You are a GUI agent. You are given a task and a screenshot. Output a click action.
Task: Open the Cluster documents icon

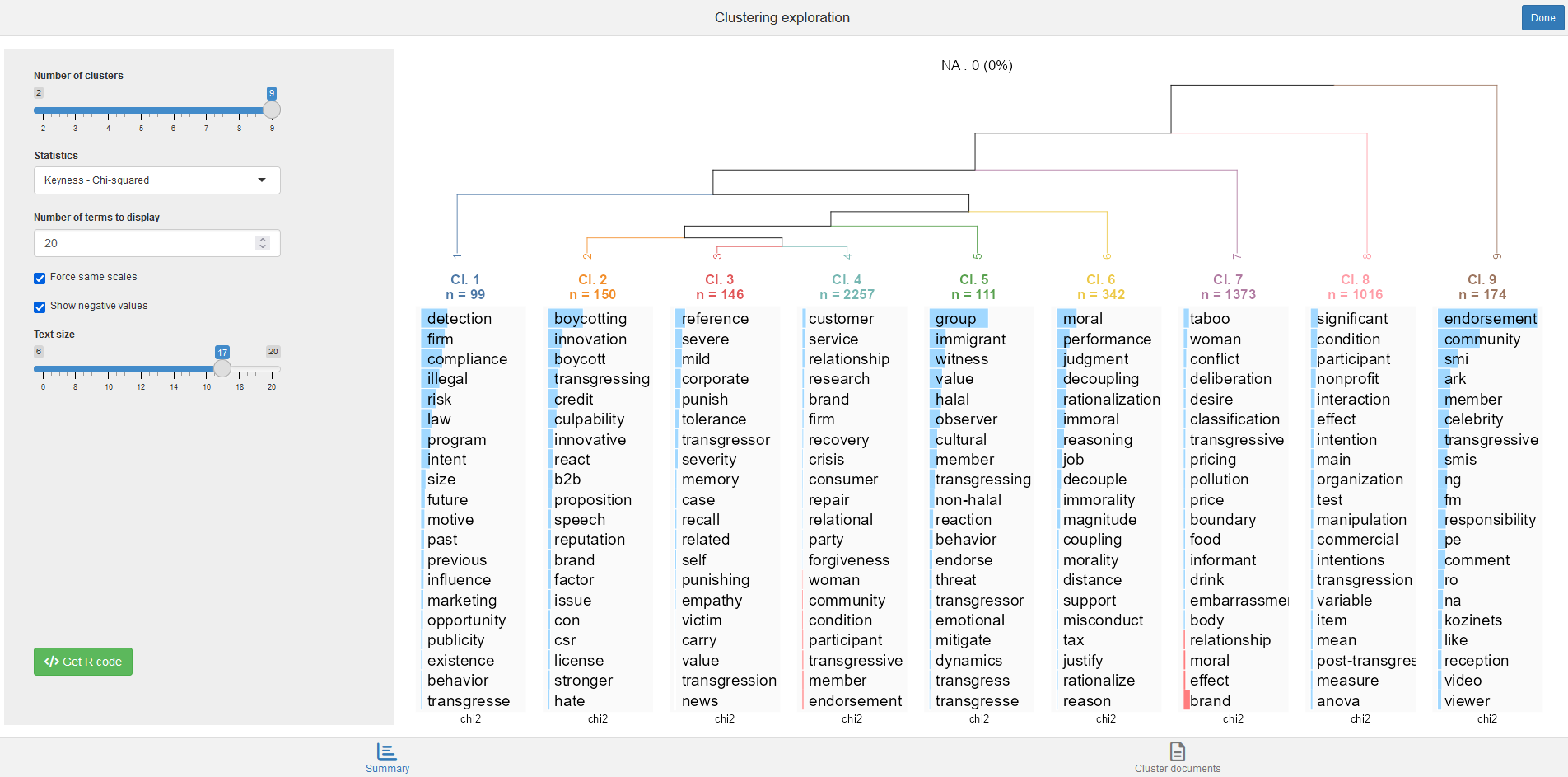[1177, 751]
